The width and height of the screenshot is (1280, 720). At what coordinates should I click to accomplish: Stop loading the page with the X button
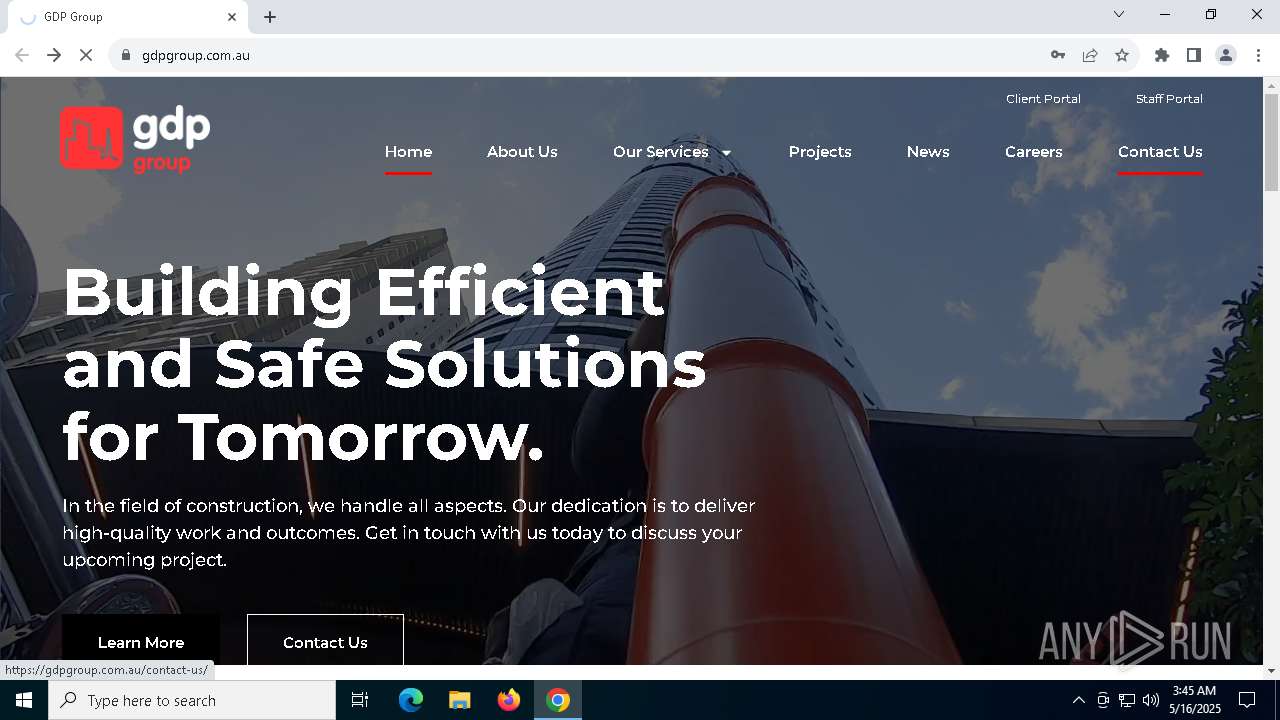click(x=86, y=55)
